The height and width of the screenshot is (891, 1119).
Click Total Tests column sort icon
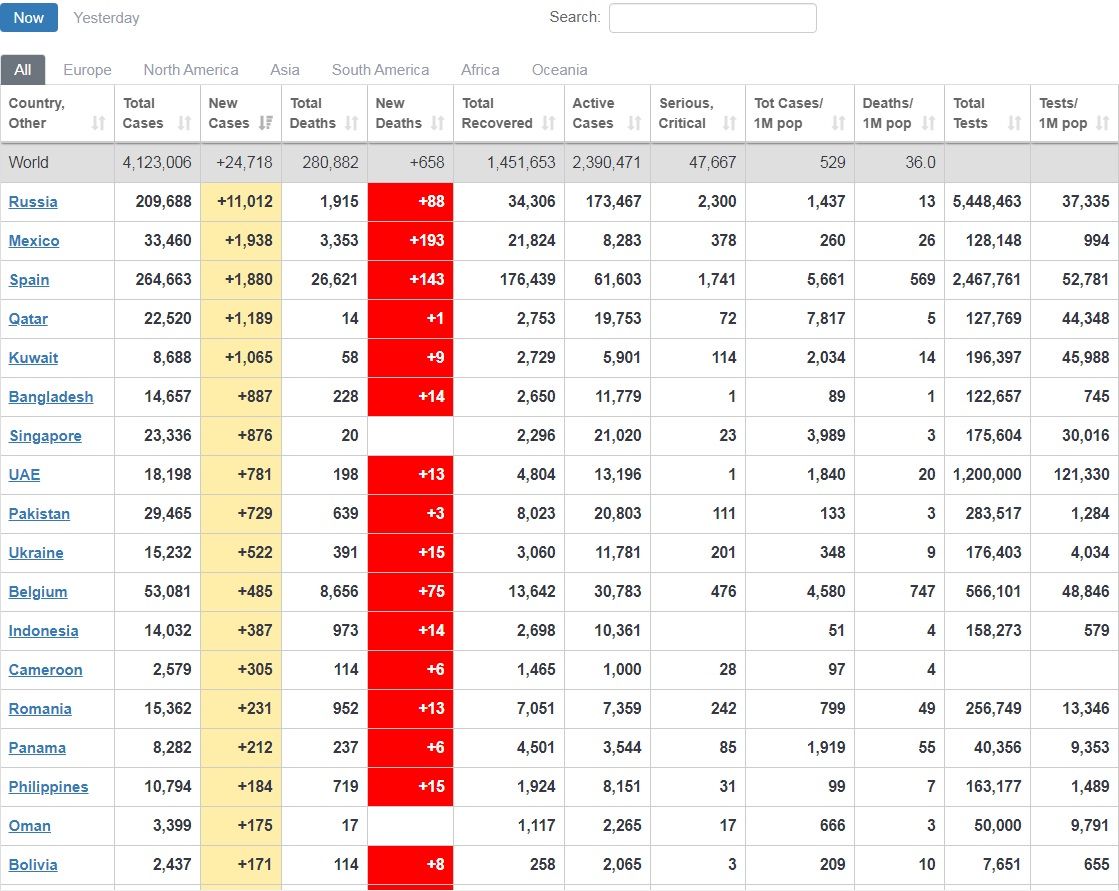[1014, 123]
